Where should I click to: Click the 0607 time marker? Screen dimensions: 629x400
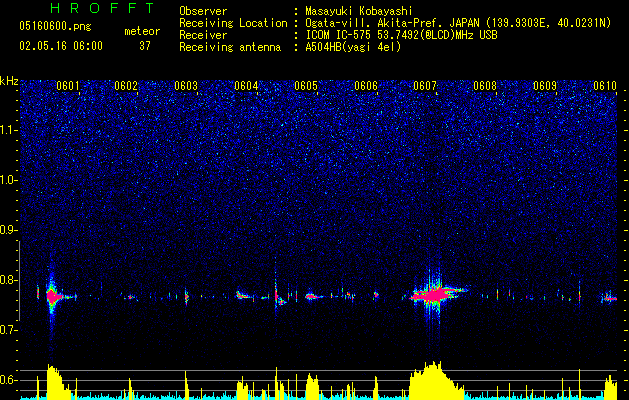[x=425, y=86]
